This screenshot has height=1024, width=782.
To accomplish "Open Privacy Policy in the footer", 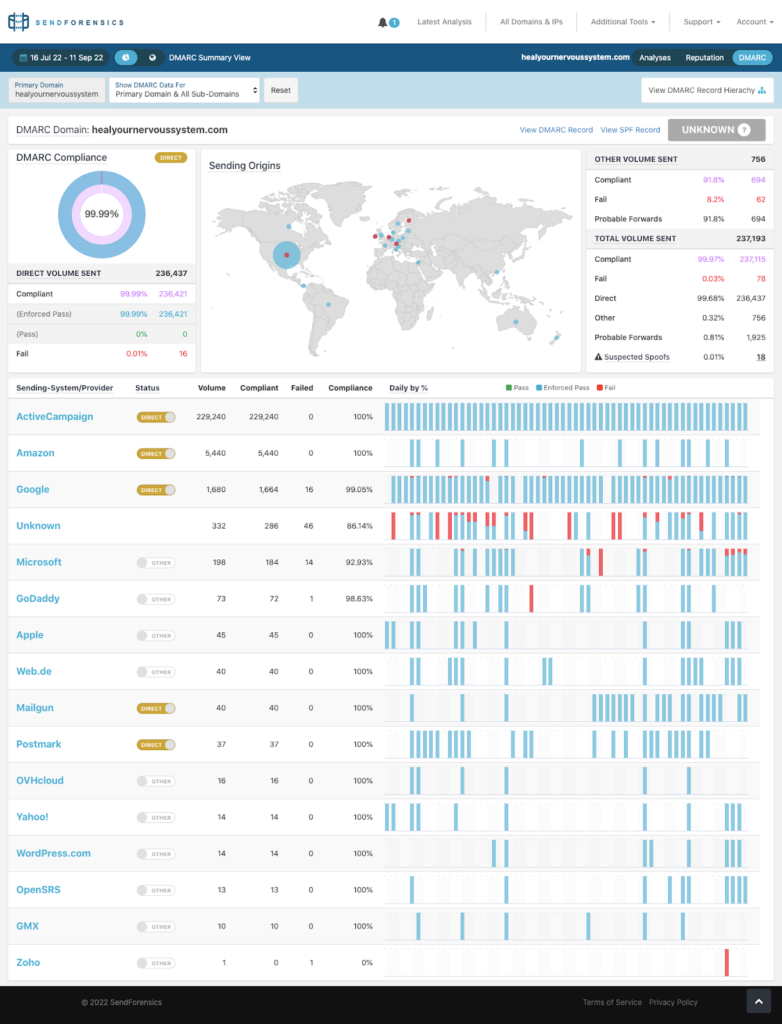I will point(673,1002).
